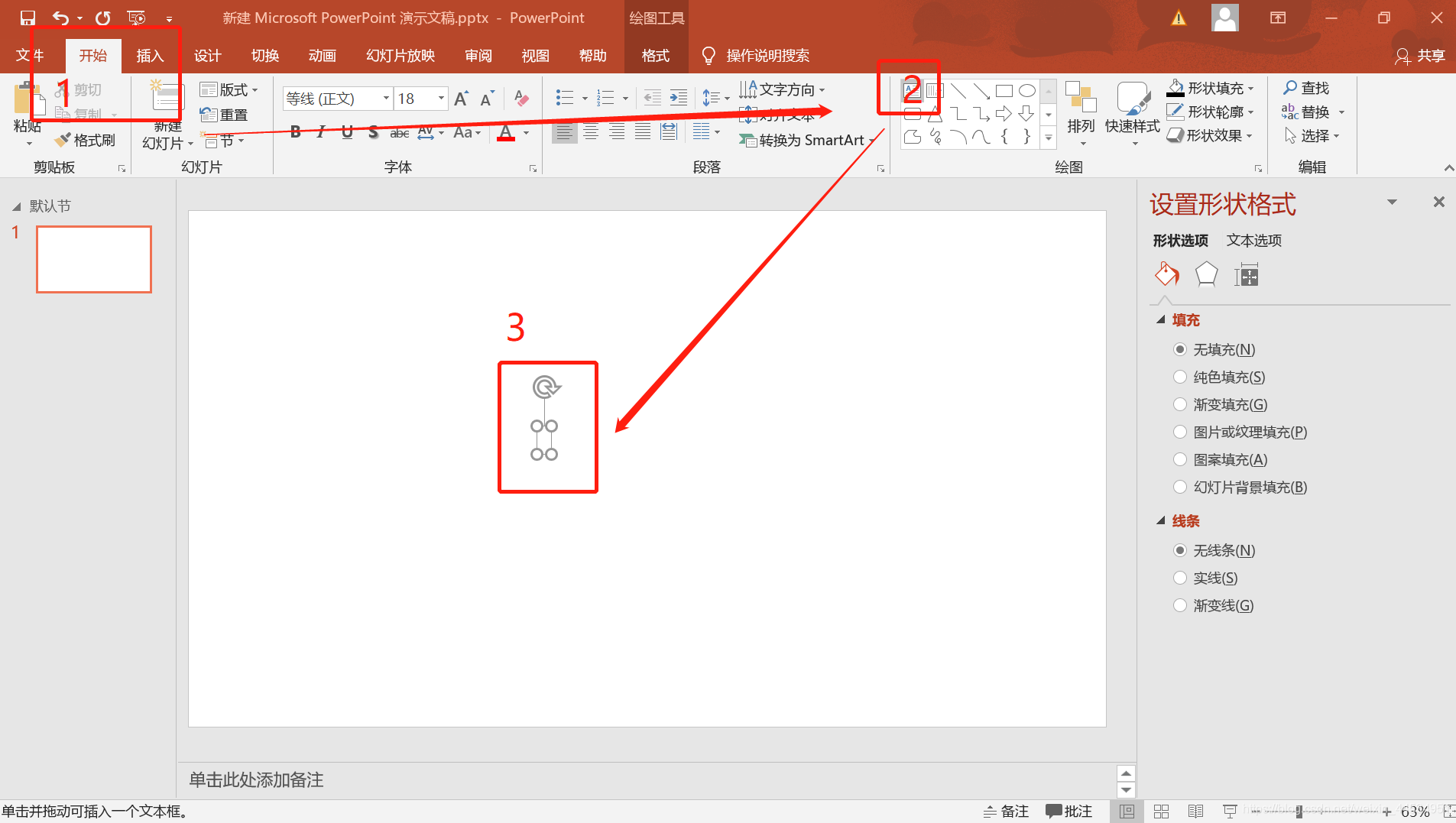The image size is (1456, 823).
Task: Select 无线条 no line option
Action: click(1180, 550)
